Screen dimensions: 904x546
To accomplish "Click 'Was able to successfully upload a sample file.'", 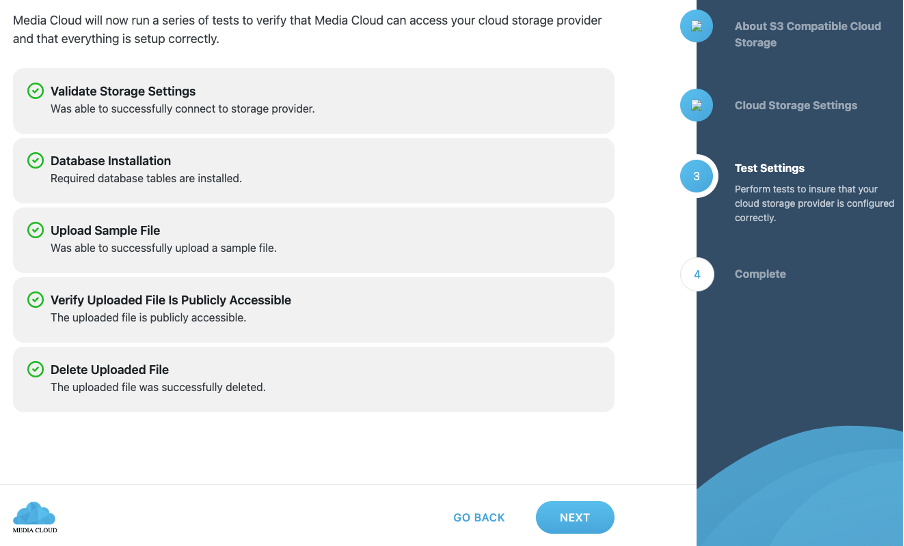I will pos(164,248).
